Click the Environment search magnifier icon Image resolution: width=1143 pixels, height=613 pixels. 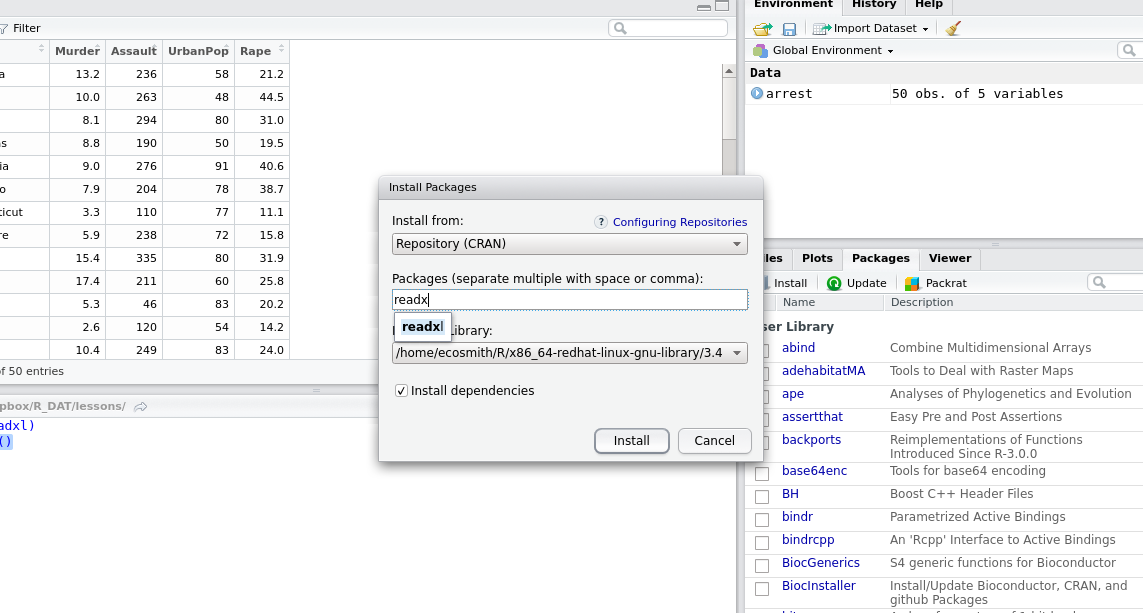tap(1129, 50)
